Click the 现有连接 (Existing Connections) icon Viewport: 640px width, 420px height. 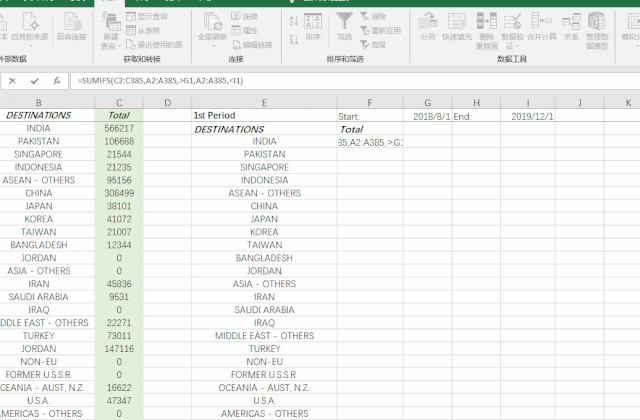pyautogui.click(x=71, y=27)
